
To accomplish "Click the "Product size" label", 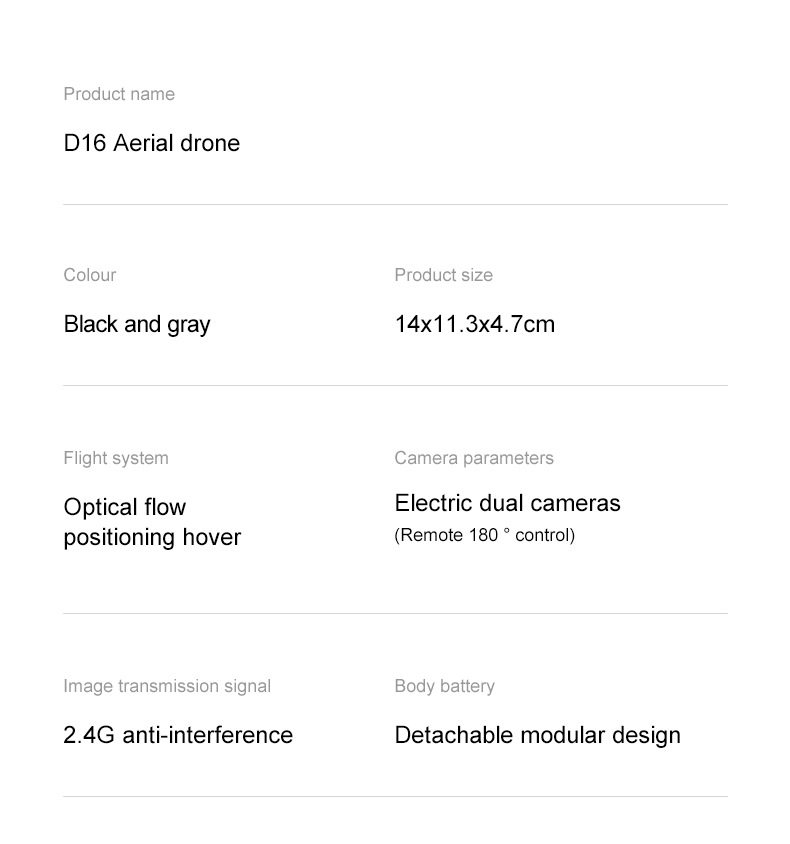I will click(443, 275).
